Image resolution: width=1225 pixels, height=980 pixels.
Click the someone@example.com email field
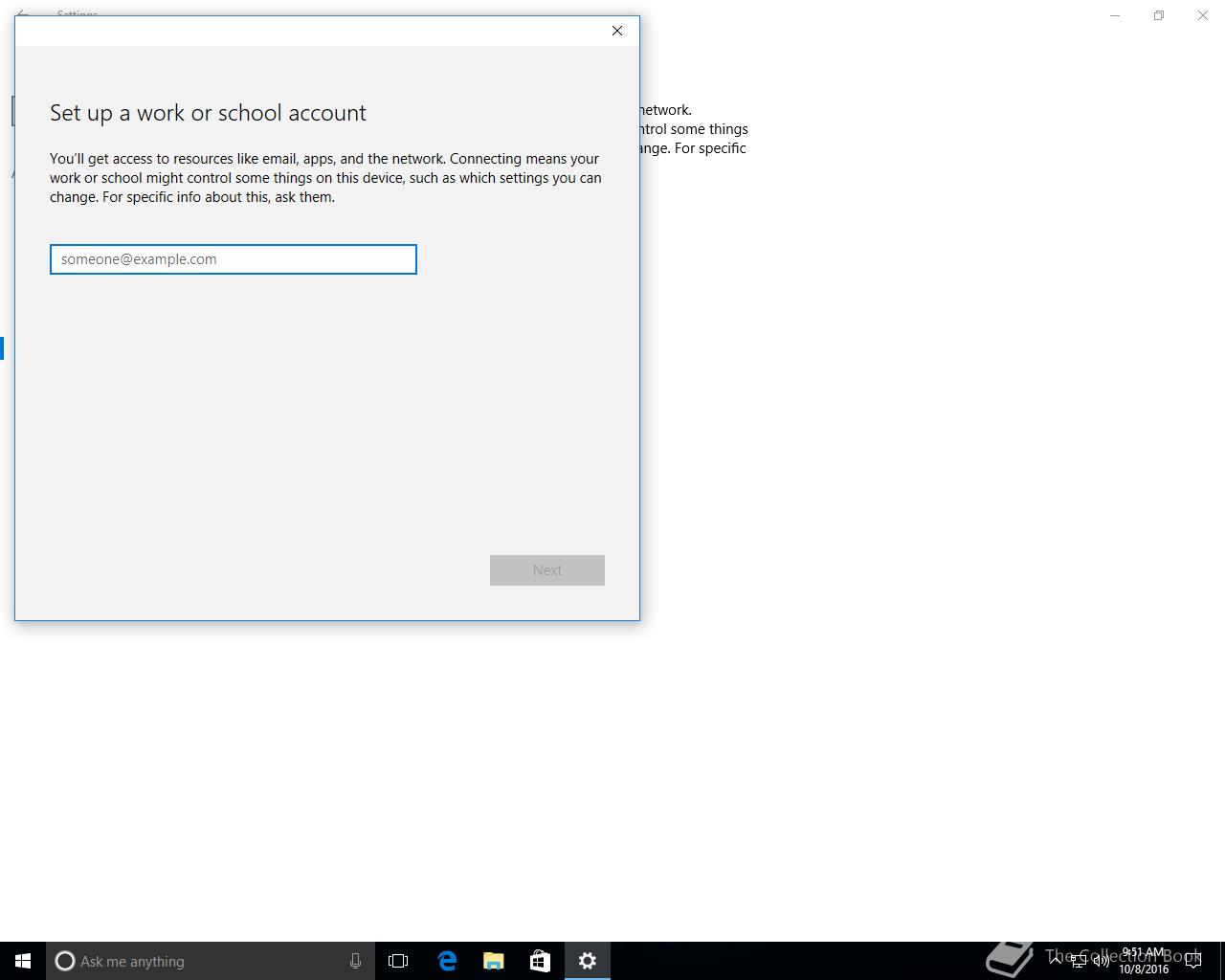click(234, 259)
